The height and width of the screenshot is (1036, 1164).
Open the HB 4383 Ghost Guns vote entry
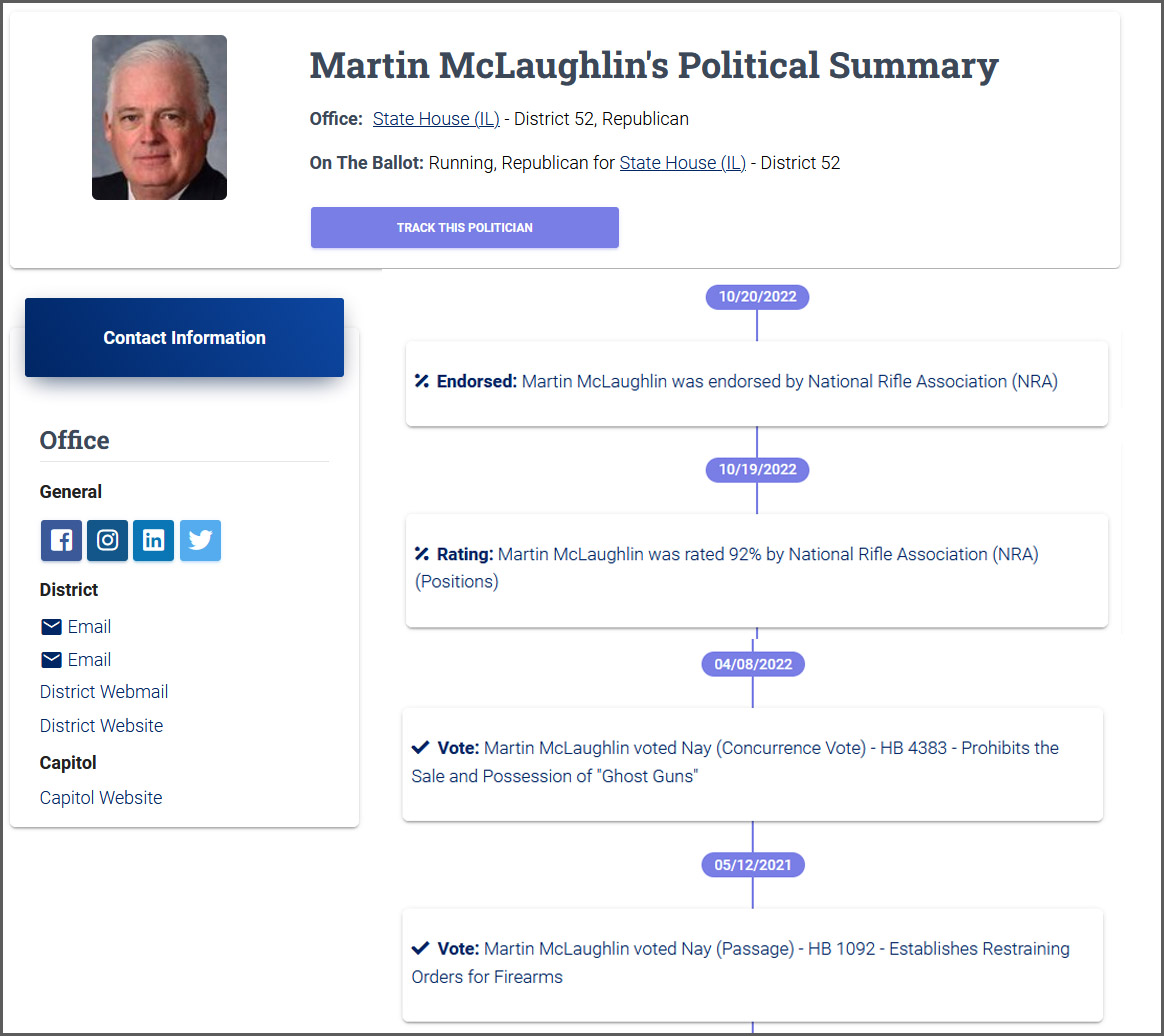coord(735,761)
